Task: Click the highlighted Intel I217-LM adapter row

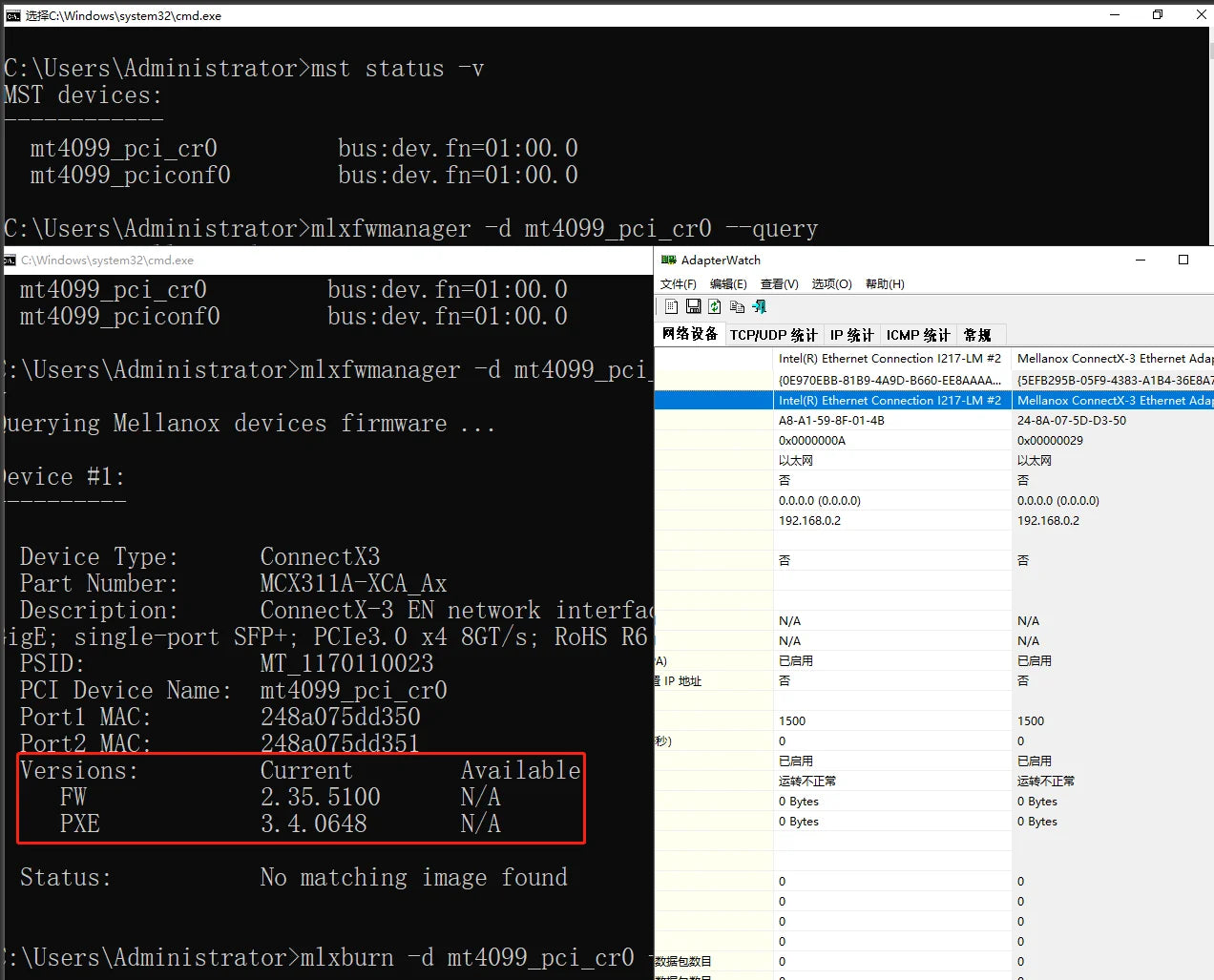Action: tap(890, 401)
